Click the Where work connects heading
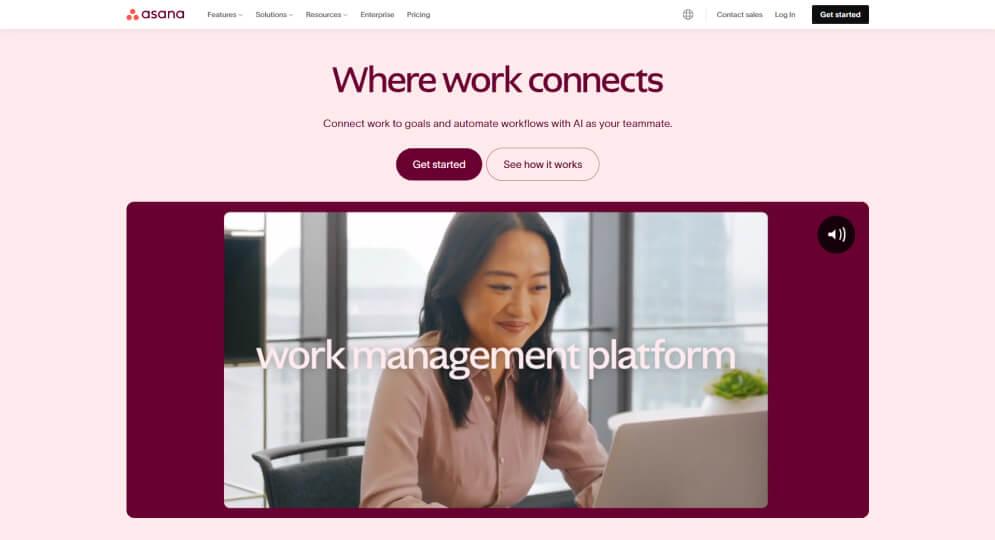The image size is (995, 540). click(x=498, y=81)
